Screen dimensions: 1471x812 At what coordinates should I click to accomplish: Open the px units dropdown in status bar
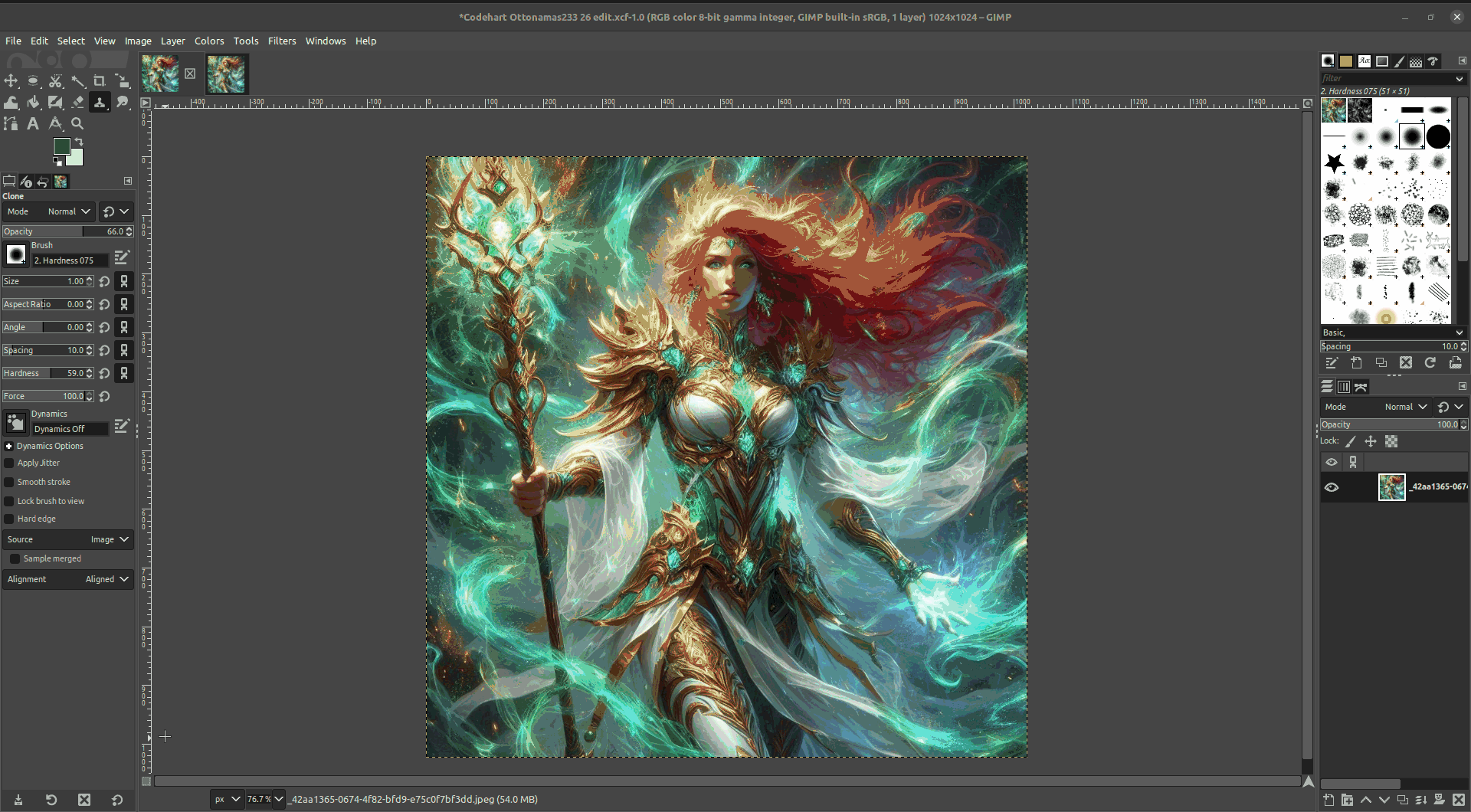[x=227, y=799]
